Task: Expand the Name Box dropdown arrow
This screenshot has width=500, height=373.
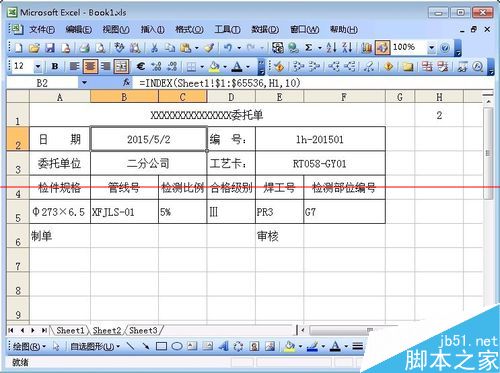Action: [84, 83]
